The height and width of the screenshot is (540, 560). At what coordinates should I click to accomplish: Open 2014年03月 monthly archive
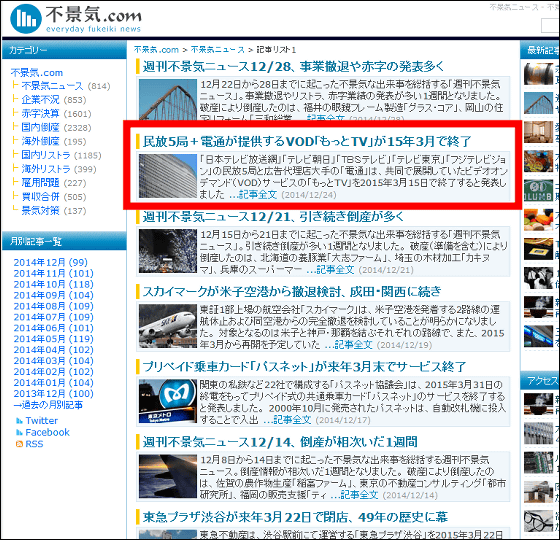click(x=54, y=361)
